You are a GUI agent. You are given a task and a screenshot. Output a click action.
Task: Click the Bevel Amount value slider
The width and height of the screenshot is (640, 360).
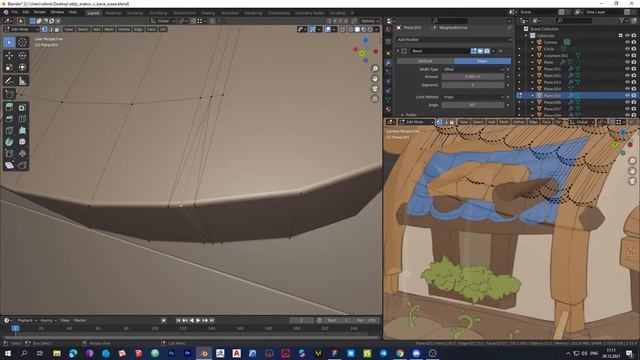point(473,77)
